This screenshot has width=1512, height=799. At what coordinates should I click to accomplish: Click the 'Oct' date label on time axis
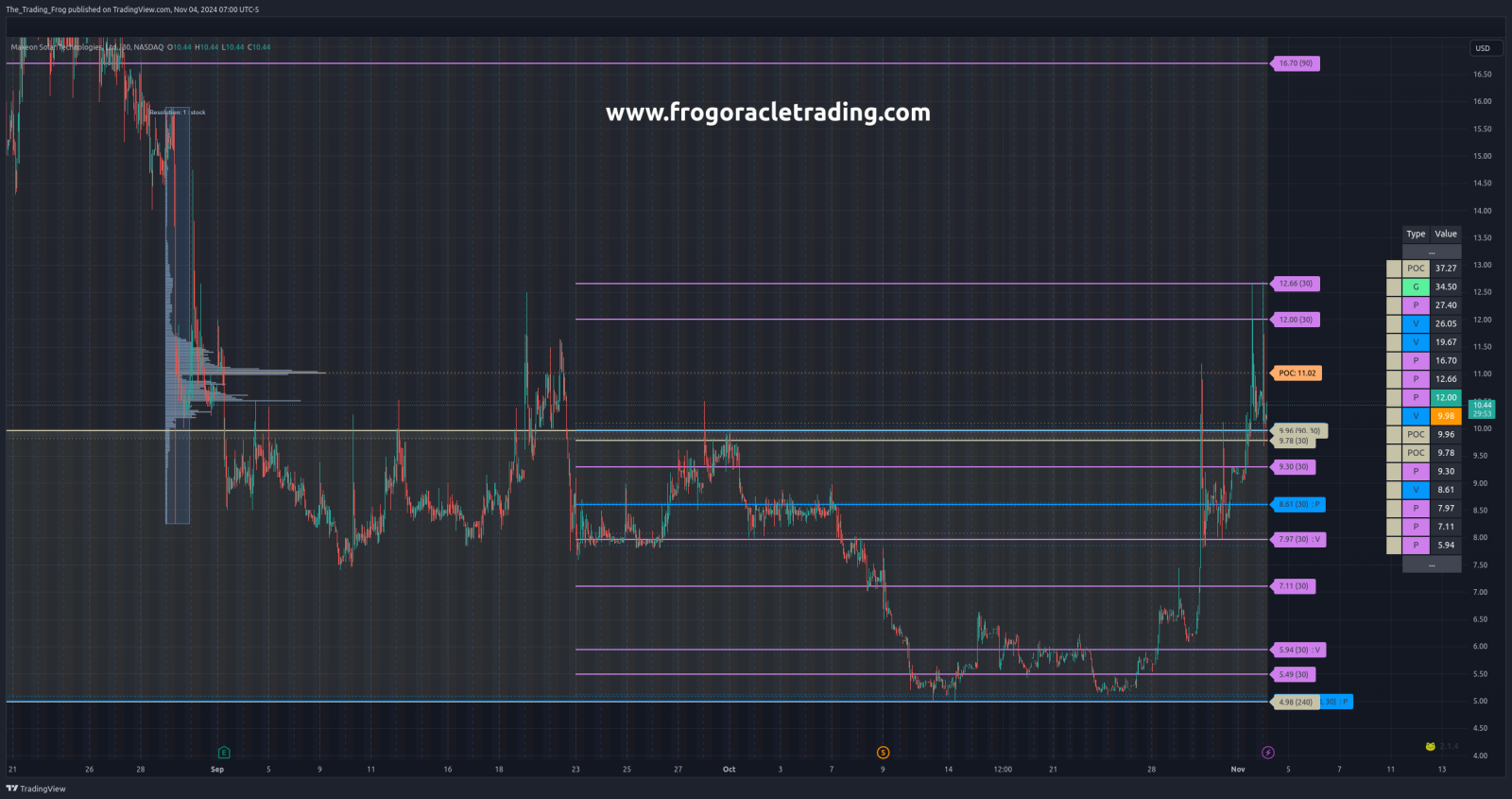tap(730, 770)
